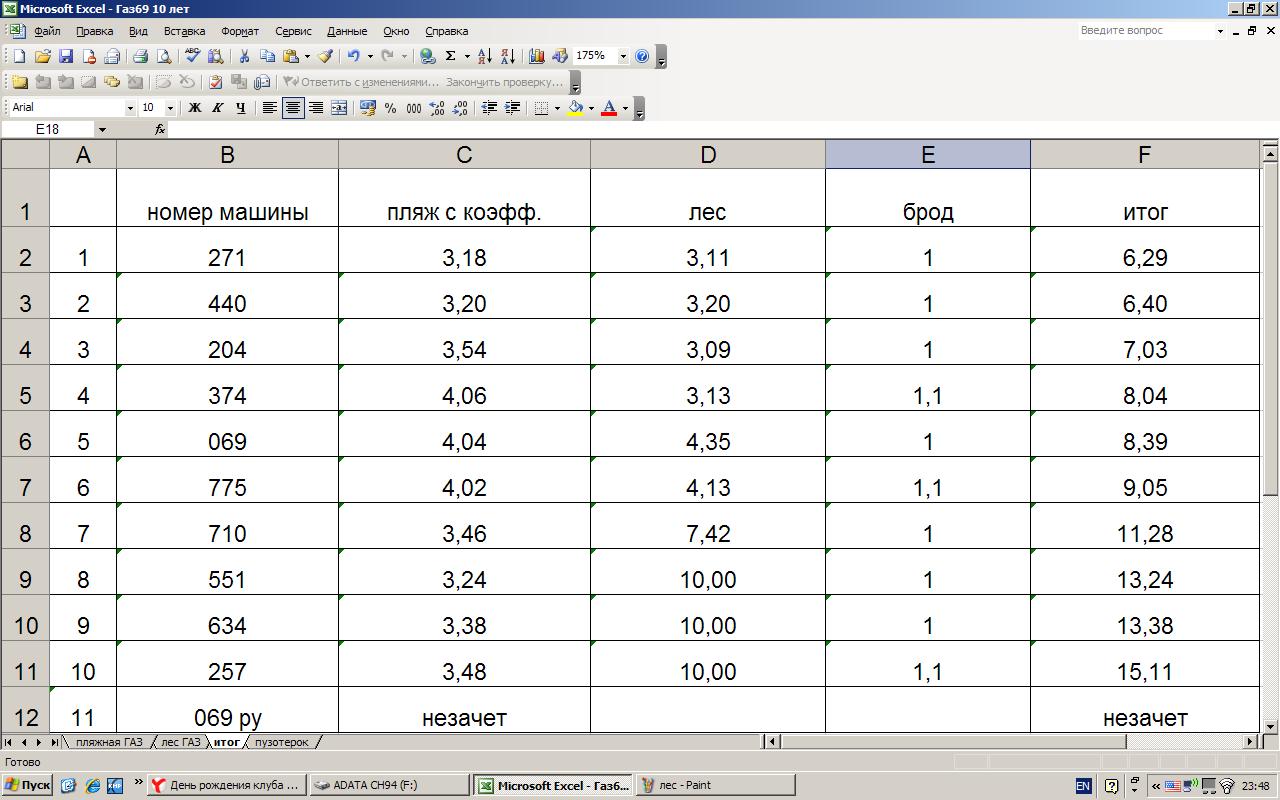The height and width of the screenshot is (800, 1280).
Task: Click the Merge and Center icon
Action: coord(339,108)
